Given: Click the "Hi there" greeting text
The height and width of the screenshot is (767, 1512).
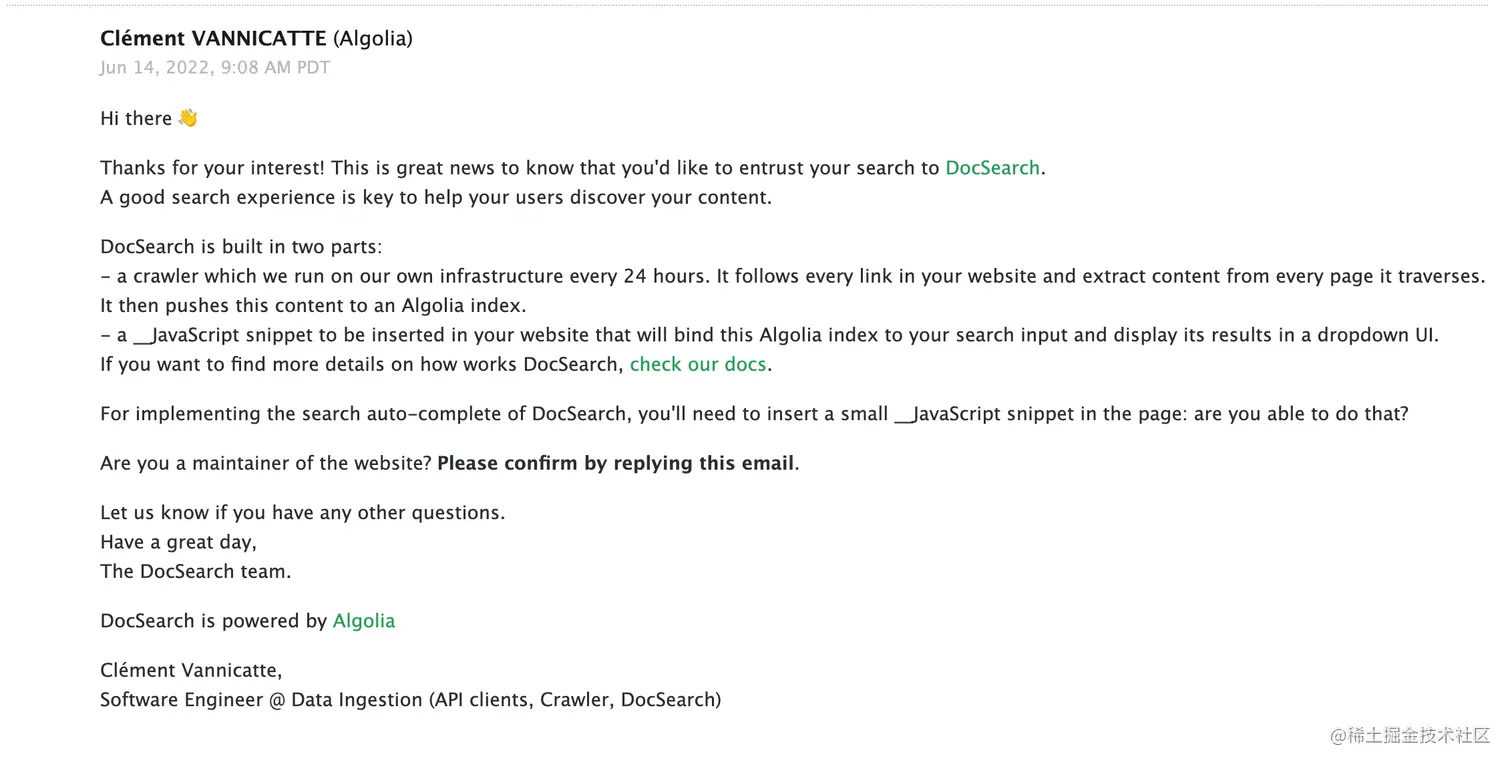Looking at the screenshot, I should pos(136,118).
